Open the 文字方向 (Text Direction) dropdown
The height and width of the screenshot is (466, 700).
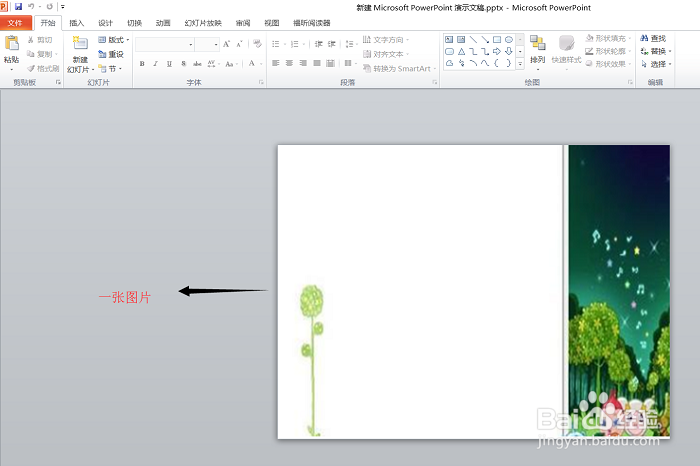(386, 40)
